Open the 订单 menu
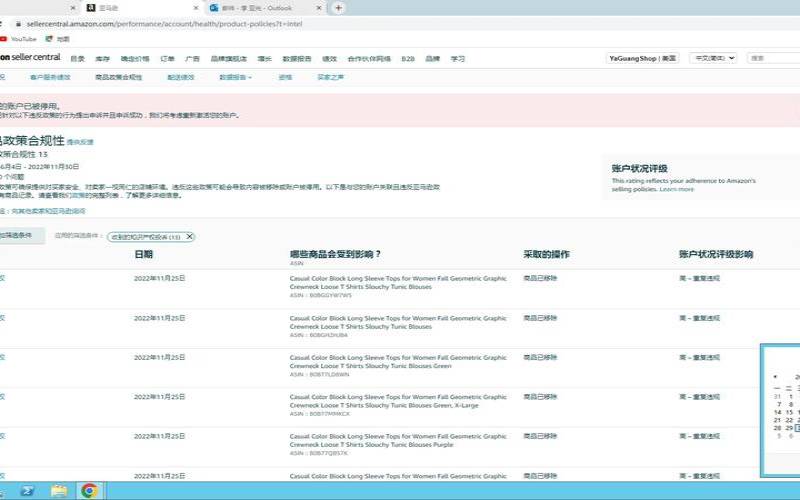 point(167,59)
